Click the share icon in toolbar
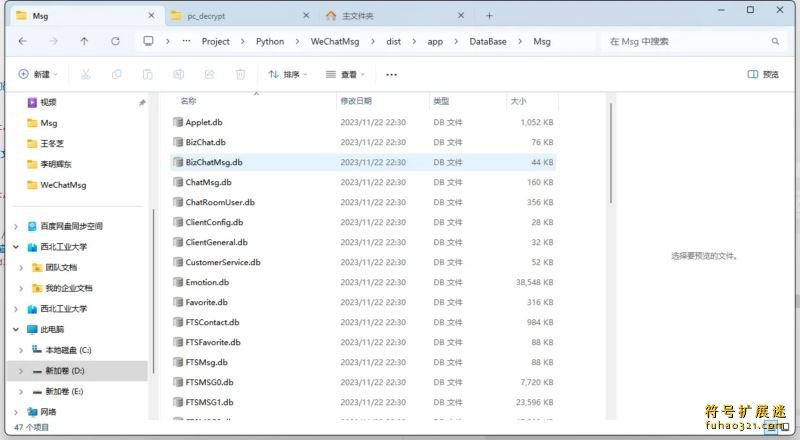Viewport: 800px width, 440px height. click(210, 75)
